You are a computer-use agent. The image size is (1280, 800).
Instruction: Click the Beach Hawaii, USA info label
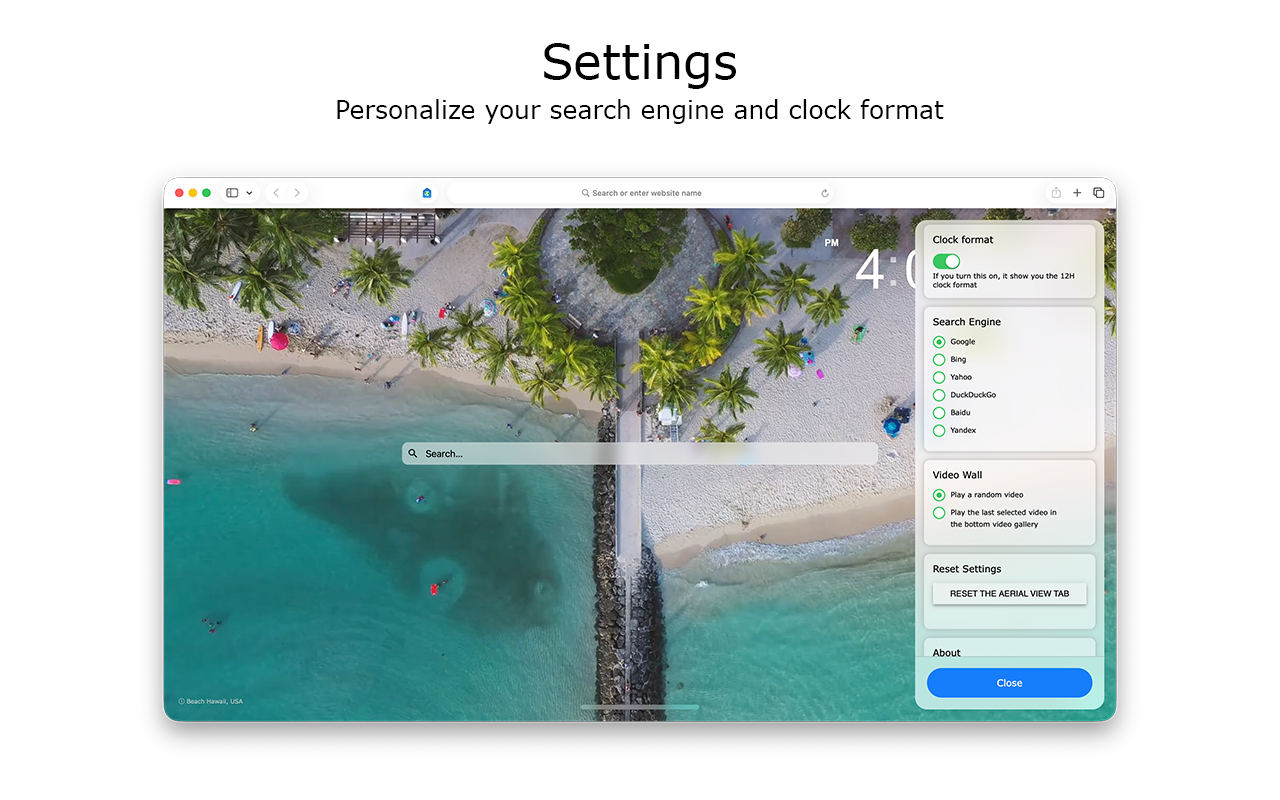(210, 701)
